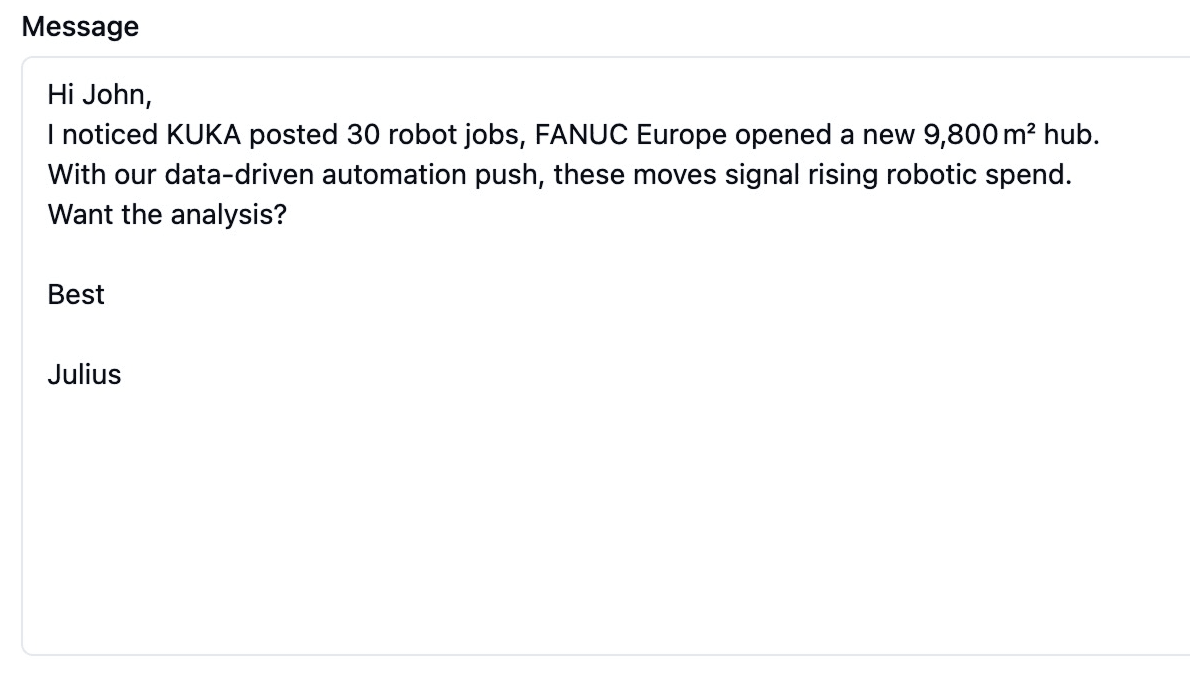Viewport: 1190px width, 674px height.
Task: Place cursor on the 'Want the analysis?' line
Action: 167,215
